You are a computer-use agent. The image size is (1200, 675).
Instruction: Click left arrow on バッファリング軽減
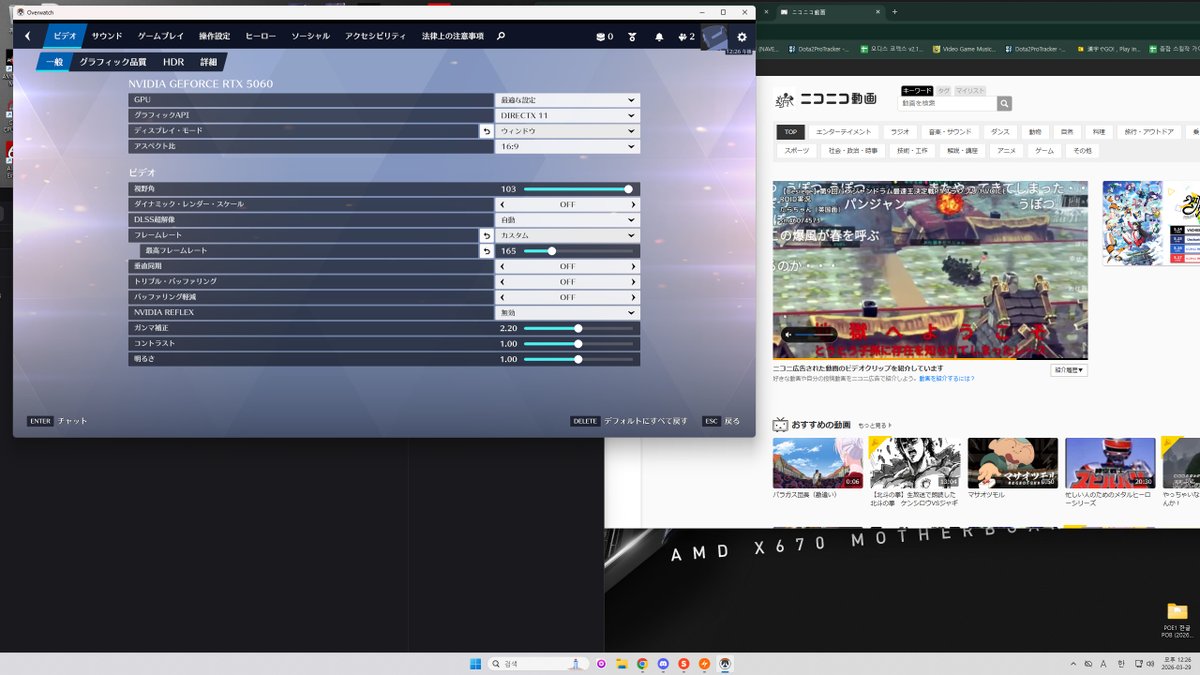pyautogui.click(x=502, y=297)
